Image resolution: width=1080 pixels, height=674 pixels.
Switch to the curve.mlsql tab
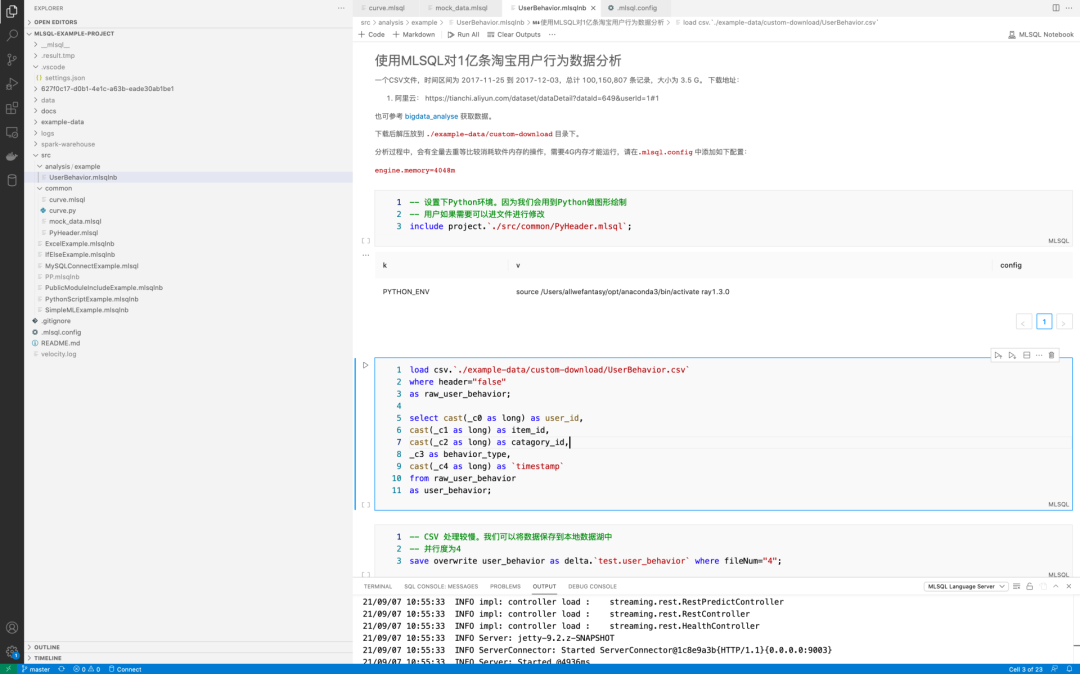[x=386, y=8]
